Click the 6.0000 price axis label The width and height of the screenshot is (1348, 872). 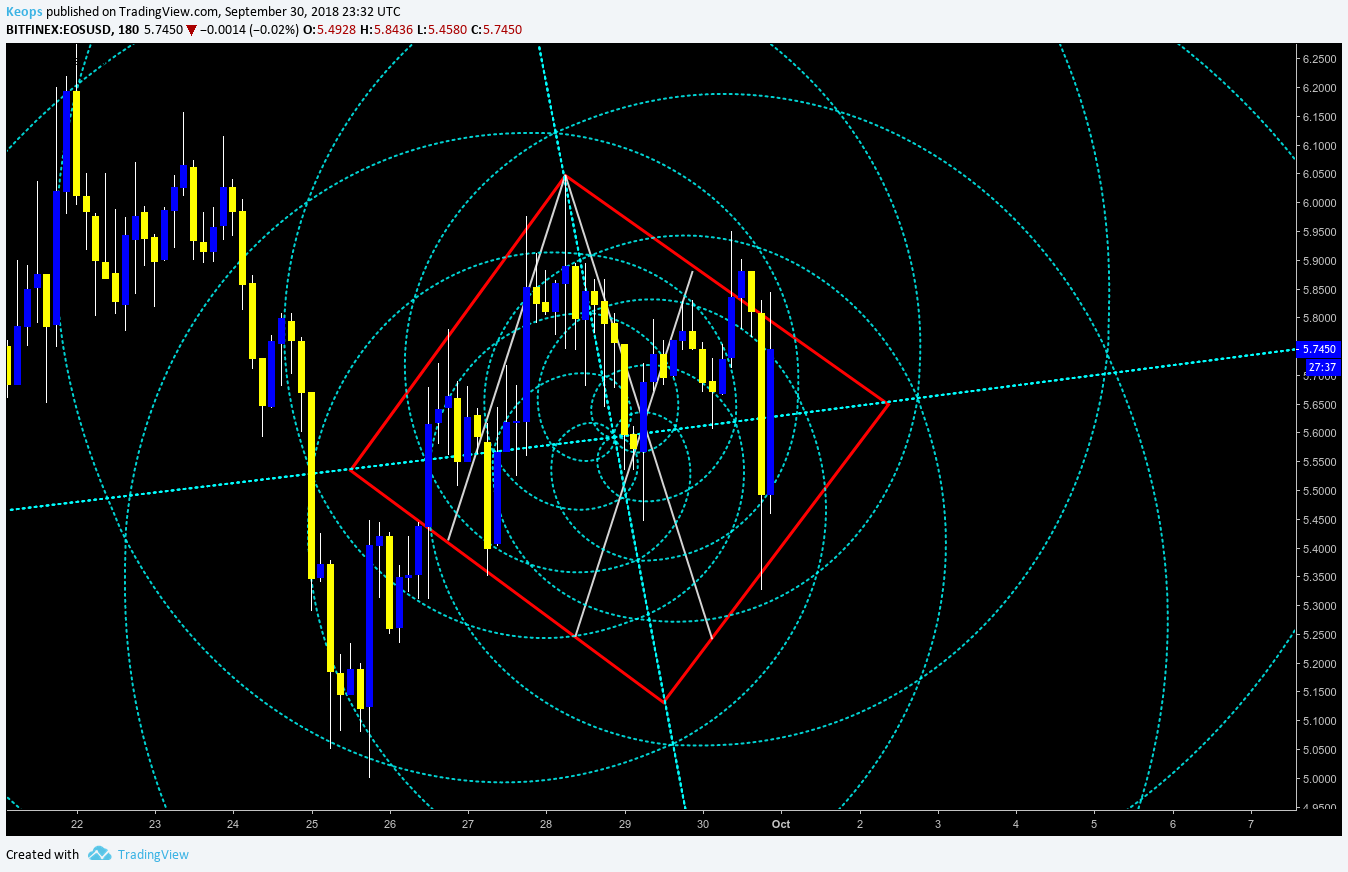(1319, 203)
